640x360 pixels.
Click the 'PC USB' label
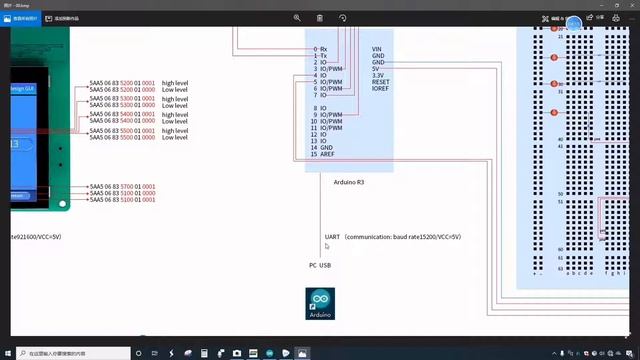320,265
